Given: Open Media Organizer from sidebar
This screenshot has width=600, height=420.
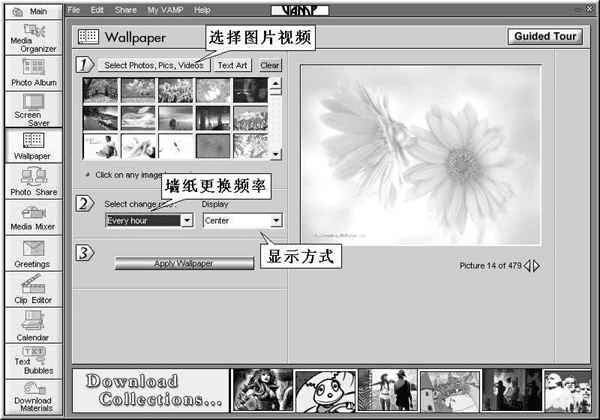Looking at the screenshot, I should tap(34, 38).
